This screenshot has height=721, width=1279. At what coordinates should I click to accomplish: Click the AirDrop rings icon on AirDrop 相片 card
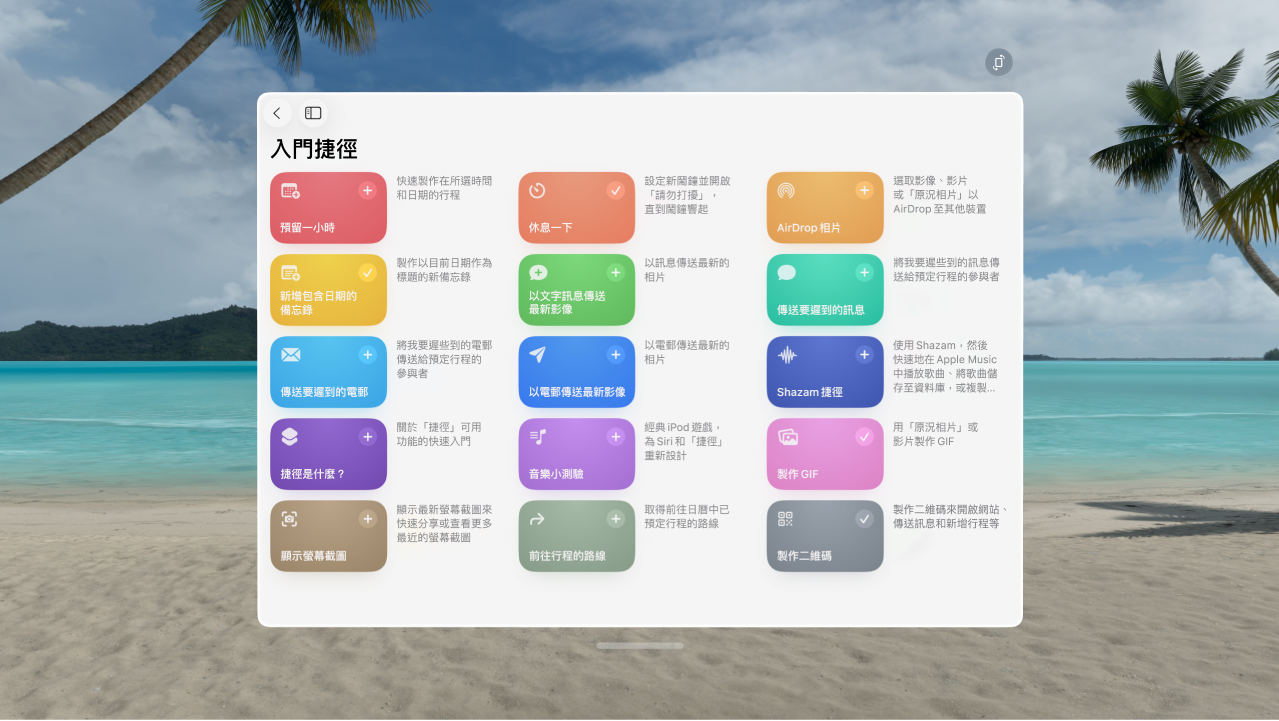(x=786, y=191)
